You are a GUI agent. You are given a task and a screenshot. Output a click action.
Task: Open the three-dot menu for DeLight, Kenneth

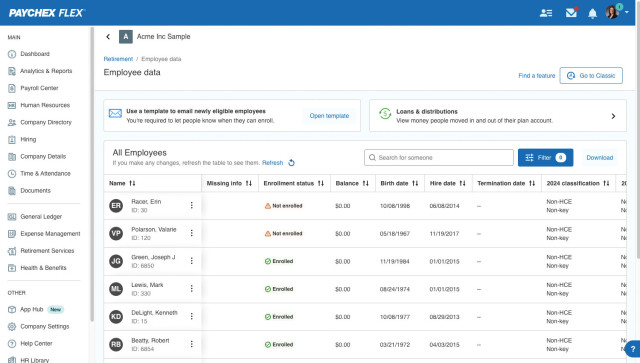191,316
